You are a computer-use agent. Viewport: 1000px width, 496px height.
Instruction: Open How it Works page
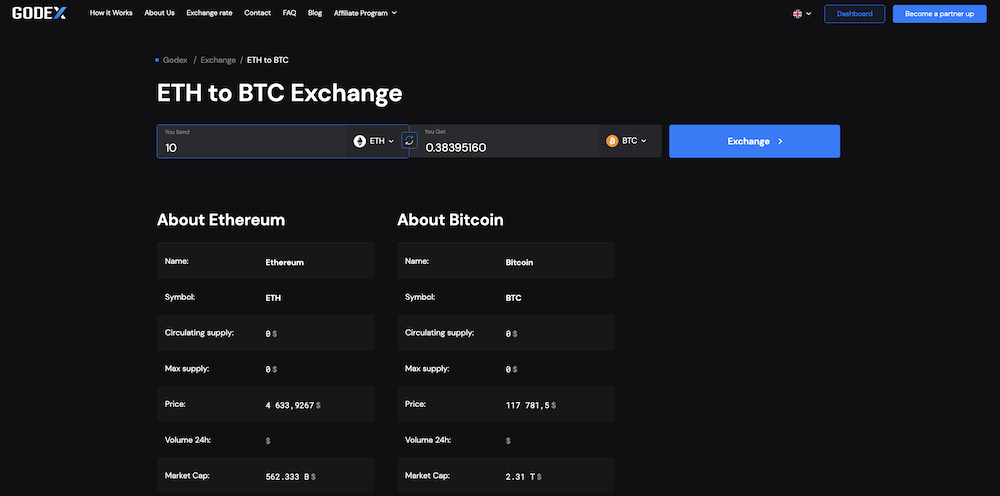(x=111, y=13)
